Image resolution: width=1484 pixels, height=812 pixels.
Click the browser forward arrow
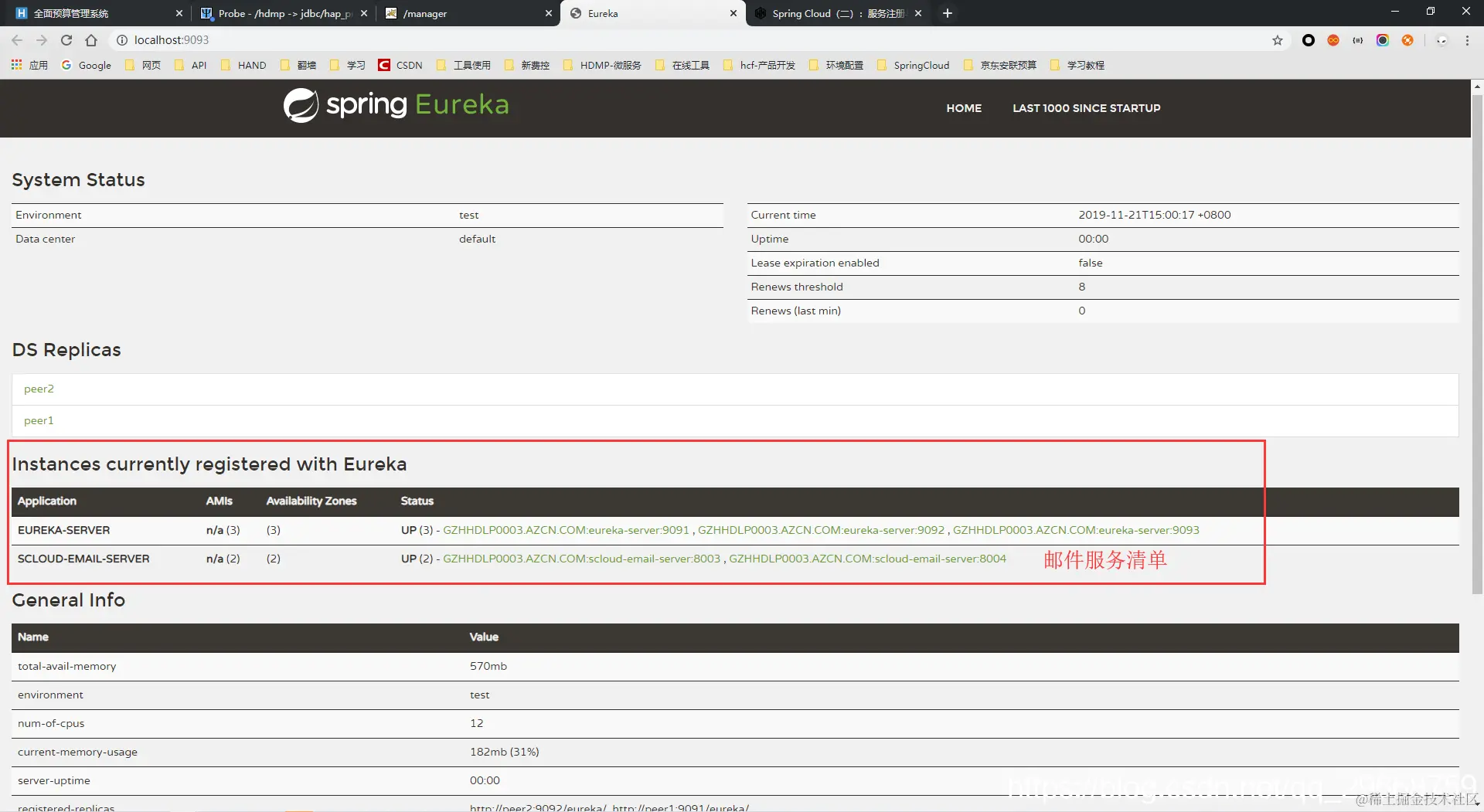42,40
